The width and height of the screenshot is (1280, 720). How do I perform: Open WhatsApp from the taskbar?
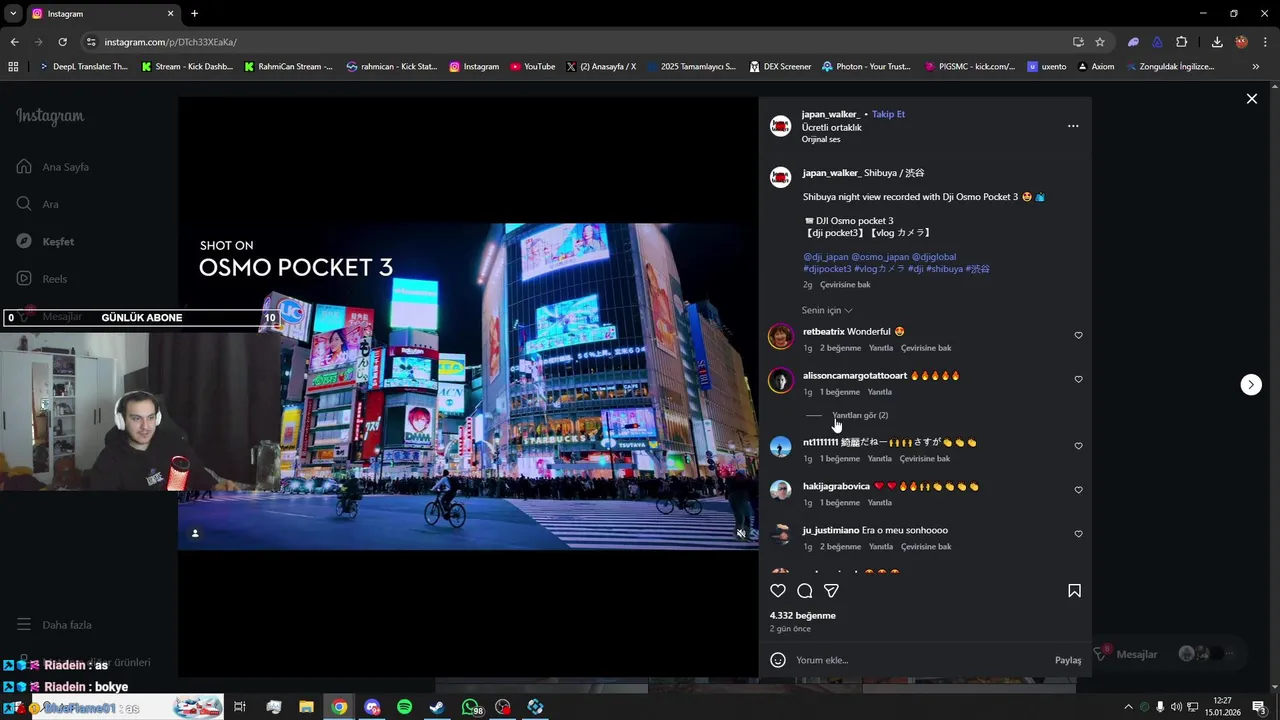click(x=470, y=707)
